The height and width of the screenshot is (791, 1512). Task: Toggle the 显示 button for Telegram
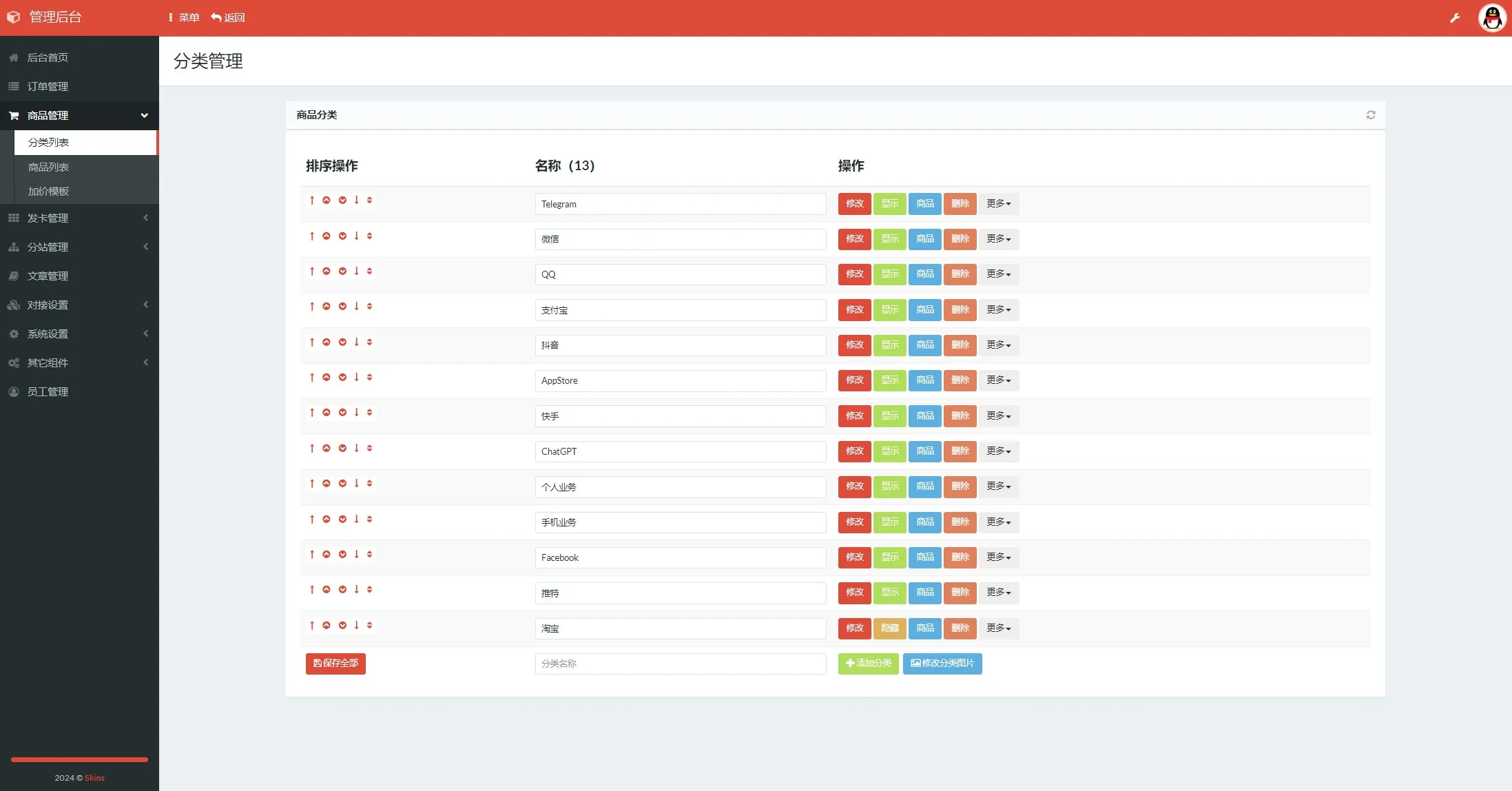pyautogui.click(x=889, y=204)
